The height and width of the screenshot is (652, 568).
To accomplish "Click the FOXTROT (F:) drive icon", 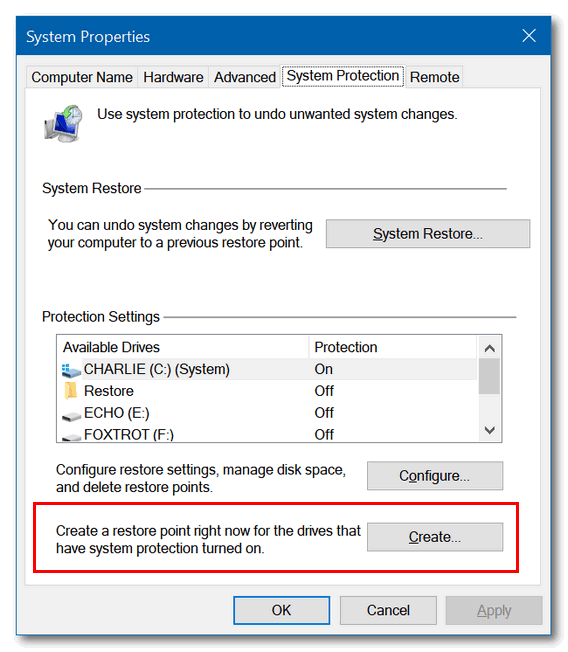I will (71, 437).
